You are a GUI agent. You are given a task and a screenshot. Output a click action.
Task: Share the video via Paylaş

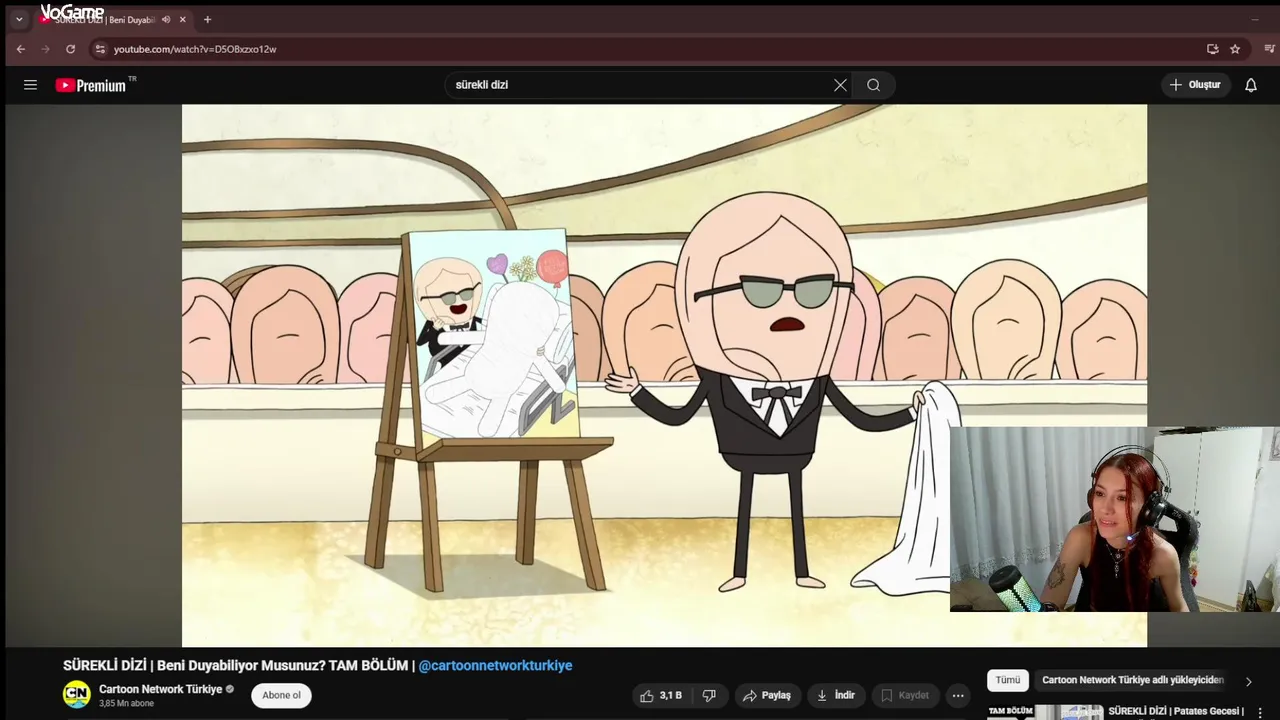(x=766, y=695)
